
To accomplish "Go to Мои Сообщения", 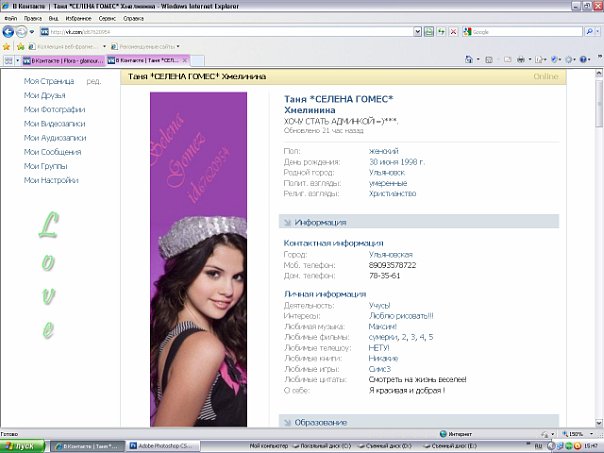I will click(52, 152).
